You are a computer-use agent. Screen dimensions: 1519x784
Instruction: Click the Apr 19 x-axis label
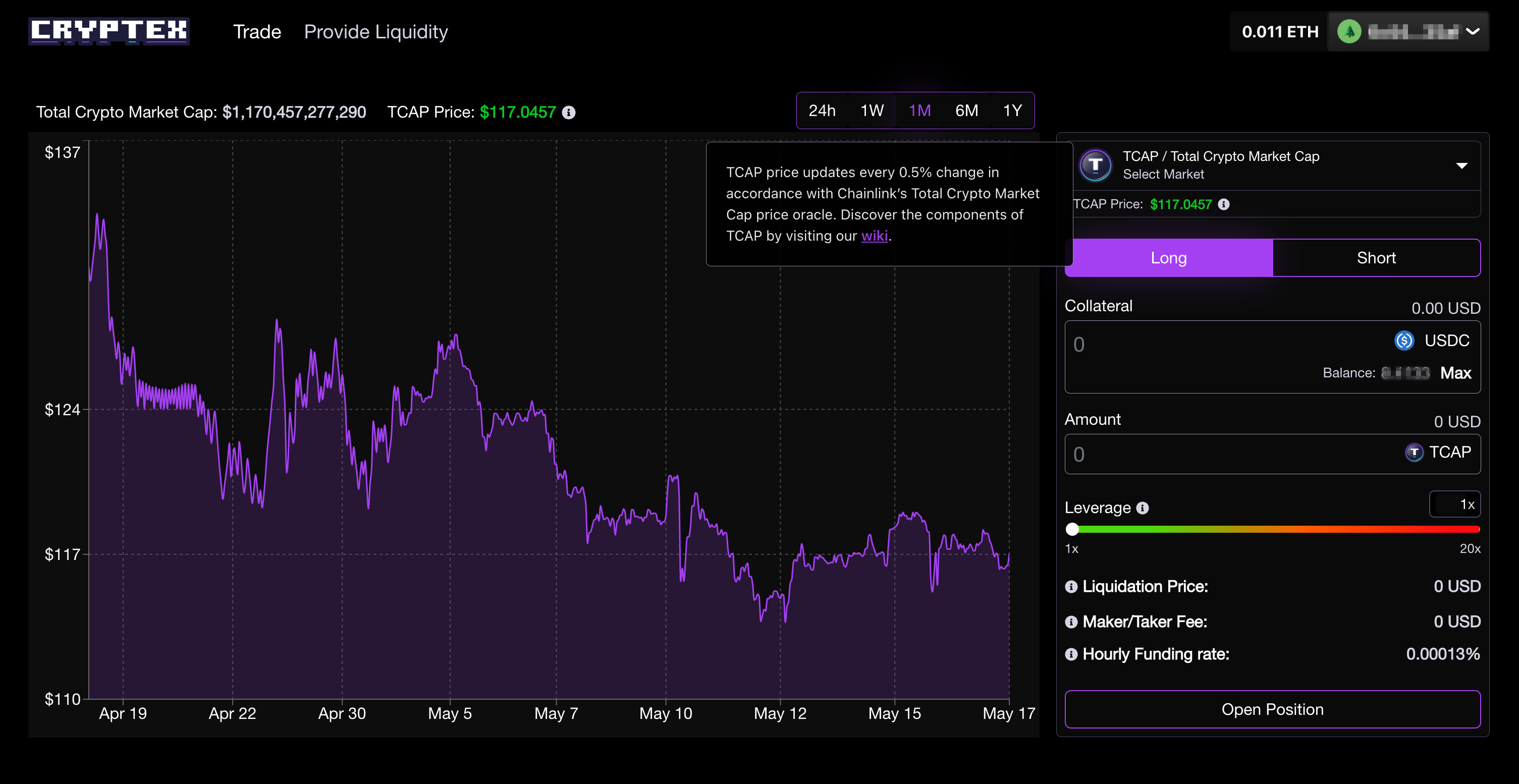(123, 713)
